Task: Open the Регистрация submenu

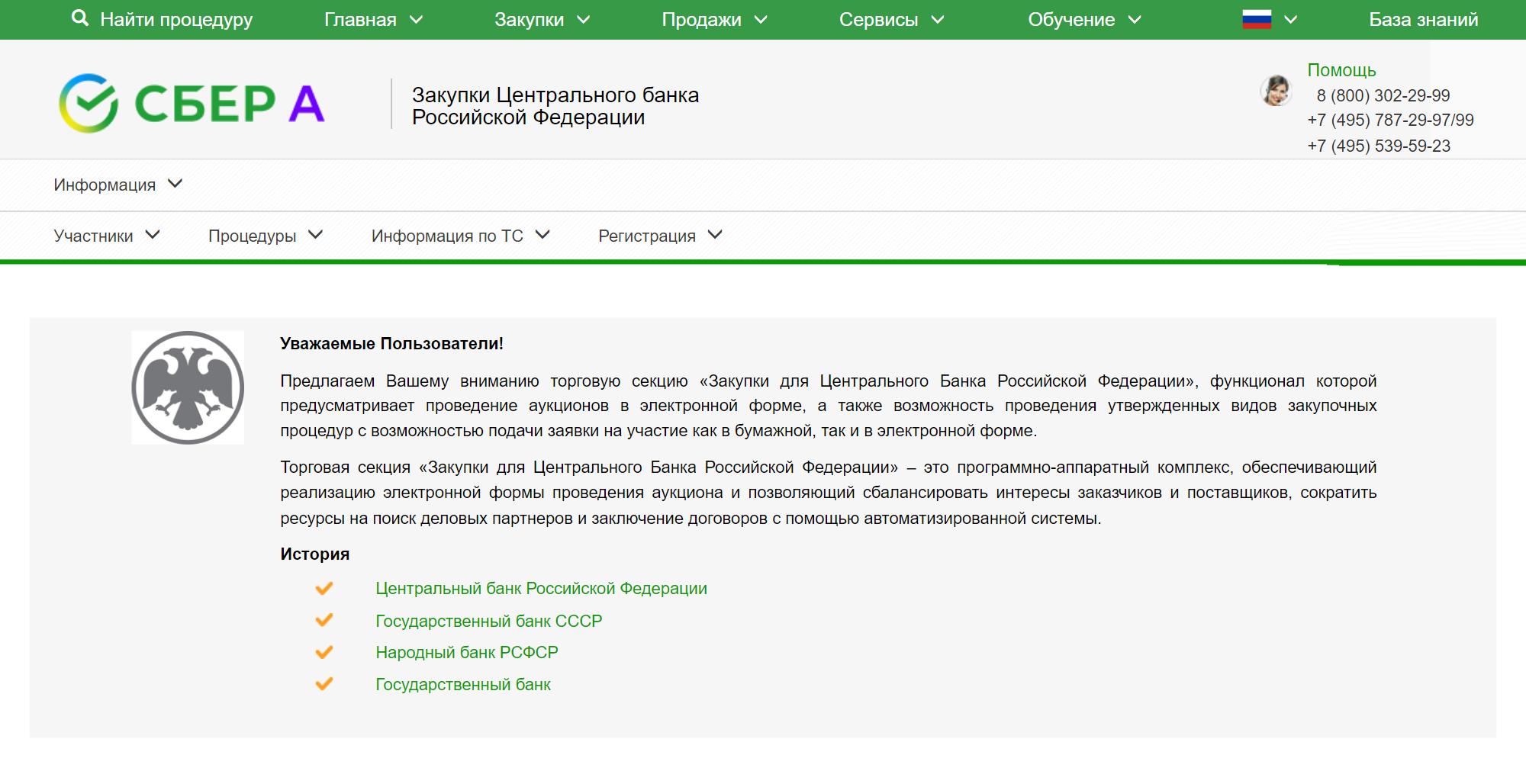Action: pyautogui.click(x=647, y=236)
